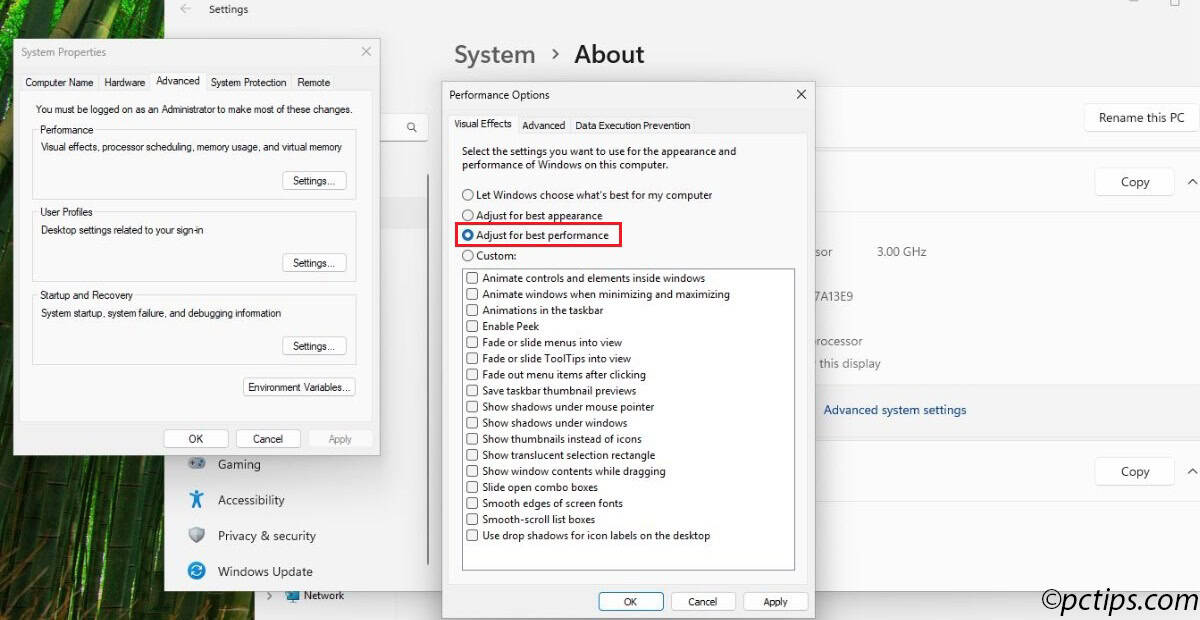Check Animate windows when minimizing and maximizing
1200x620 pixels.
(472, 294)
